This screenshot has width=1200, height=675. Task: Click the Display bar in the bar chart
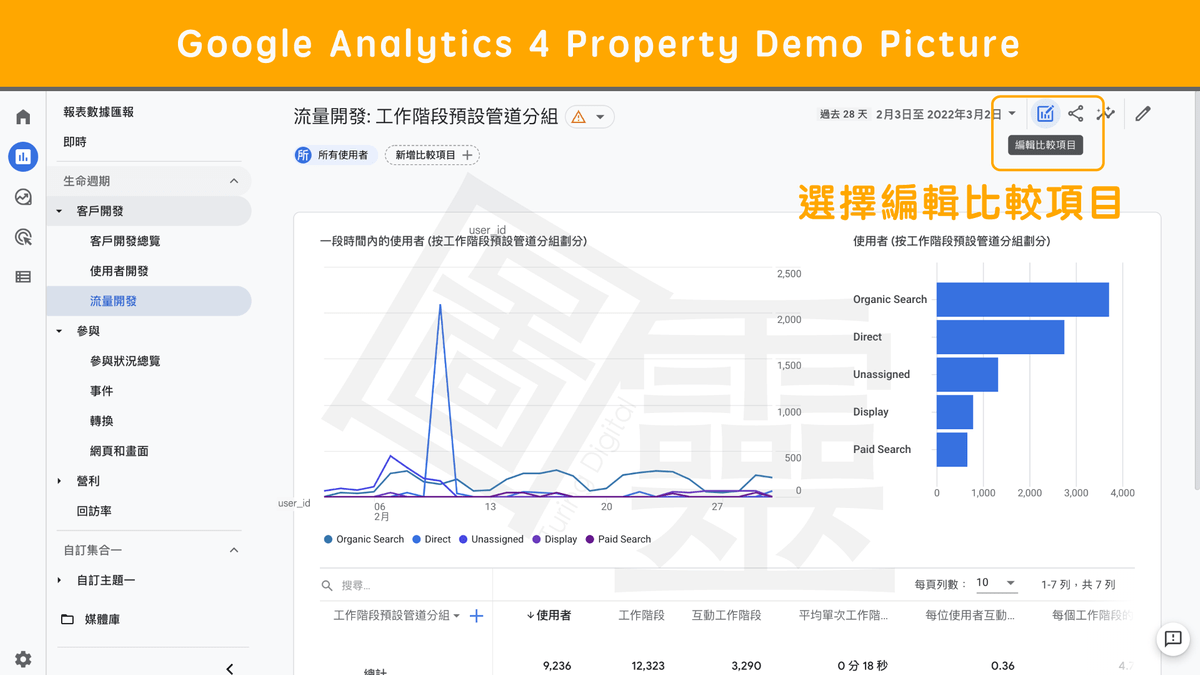coord(955,412)
